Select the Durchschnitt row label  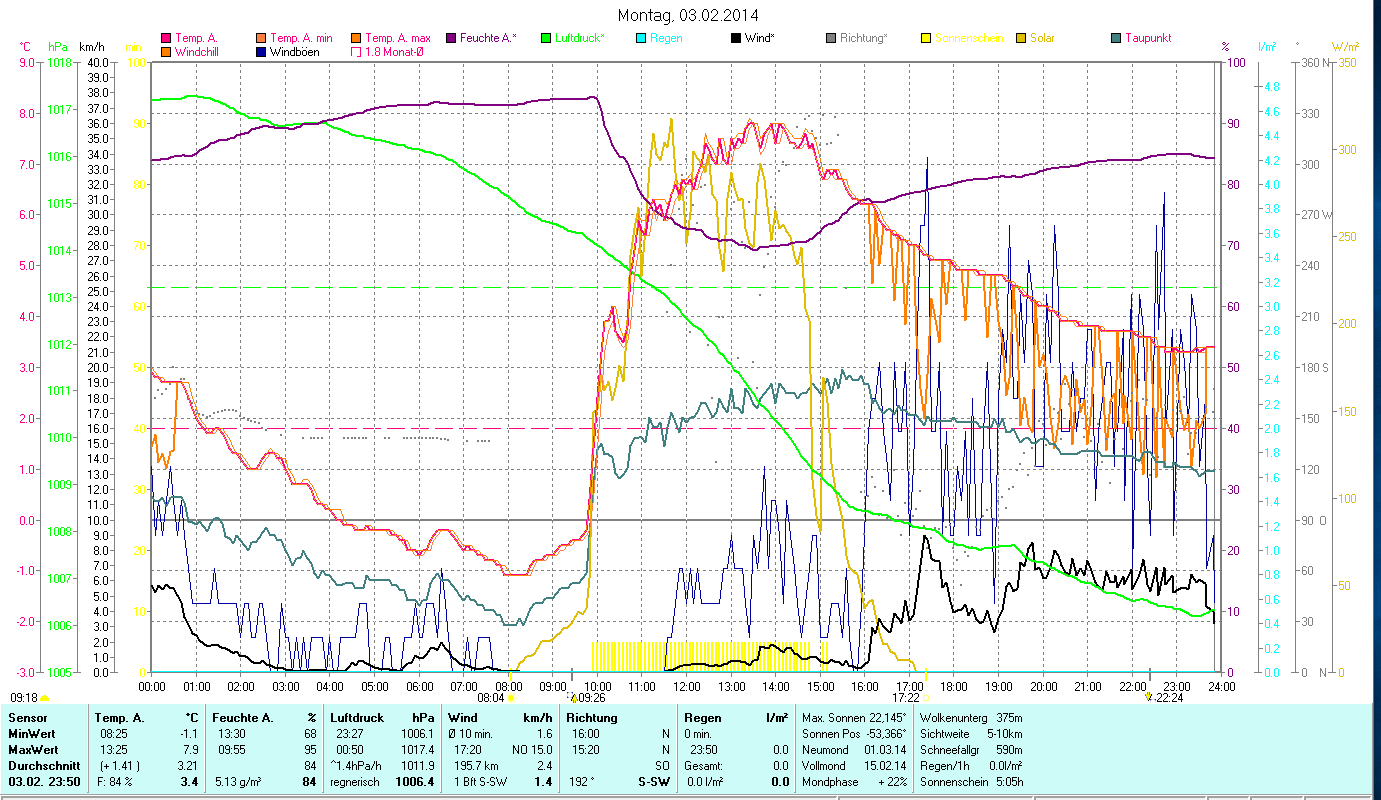(x=43, y=766)
